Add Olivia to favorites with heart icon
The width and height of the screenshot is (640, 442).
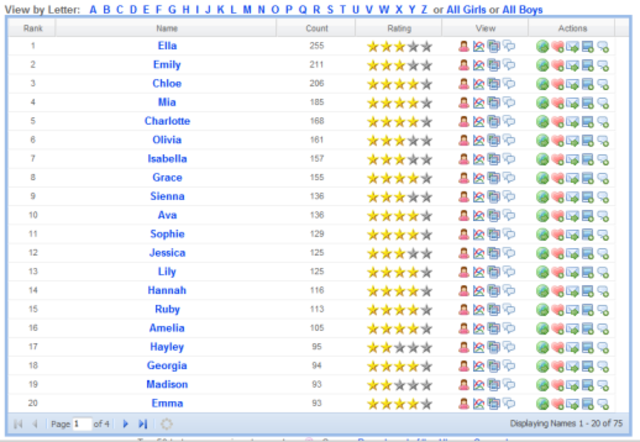point(558,140)
